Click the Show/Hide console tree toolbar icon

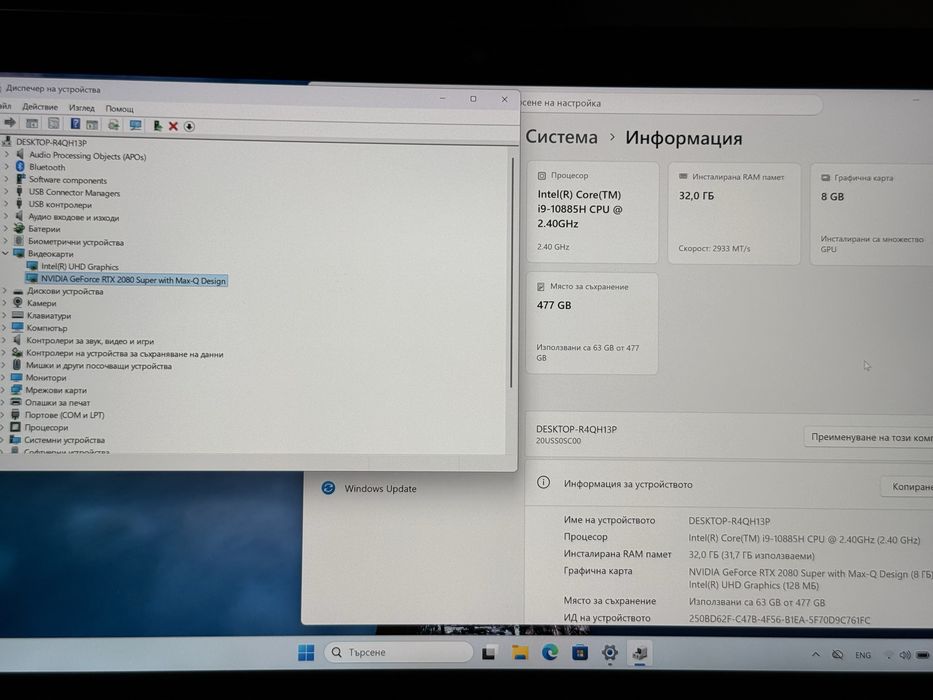tap(32, 123)
